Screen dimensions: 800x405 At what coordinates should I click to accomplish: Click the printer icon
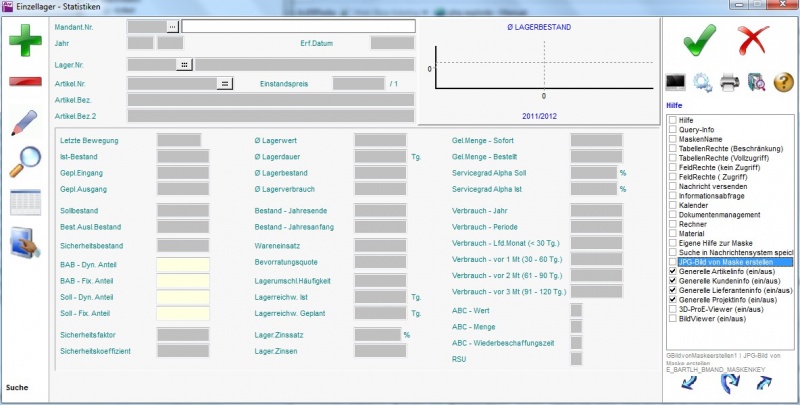click(x=730, y=82)
